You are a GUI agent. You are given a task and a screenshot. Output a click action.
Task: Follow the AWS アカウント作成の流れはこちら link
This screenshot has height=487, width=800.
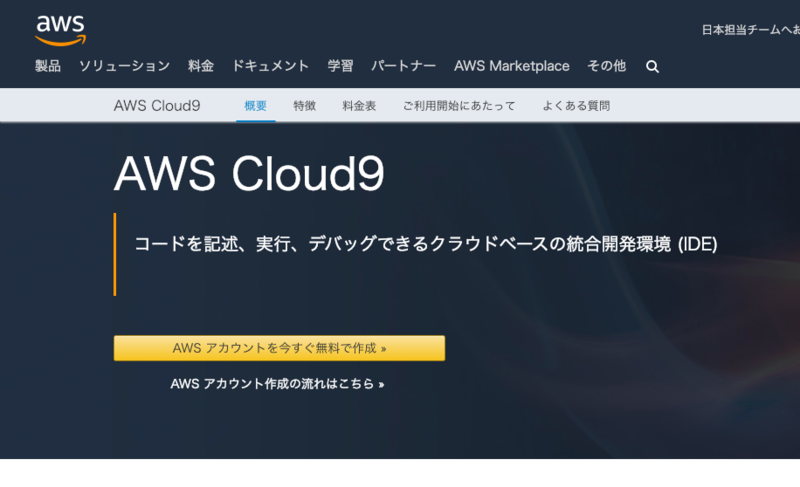click(x=278, y=383)
